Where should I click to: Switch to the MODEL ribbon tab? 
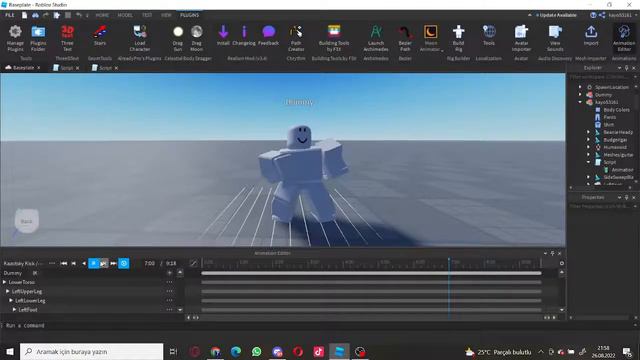click(125, 15)
